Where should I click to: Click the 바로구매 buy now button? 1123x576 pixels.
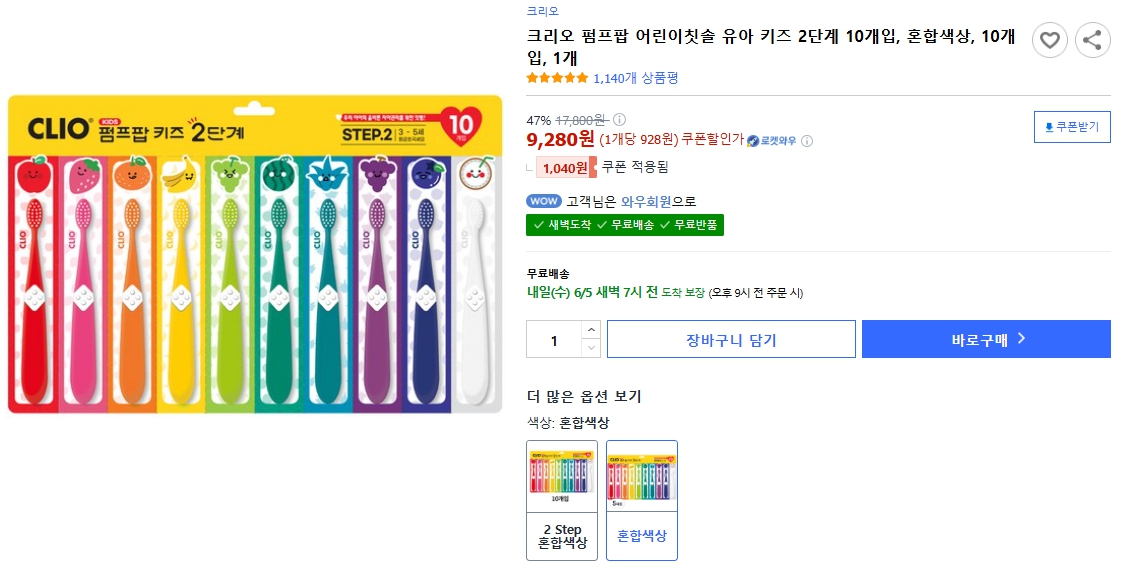(x=986, y=339)
